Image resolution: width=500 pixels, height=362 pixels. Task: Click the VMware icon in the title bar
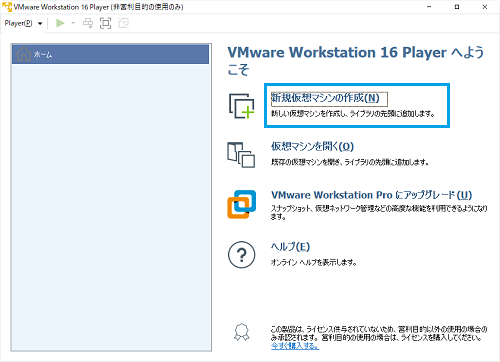tap(7, 7)
